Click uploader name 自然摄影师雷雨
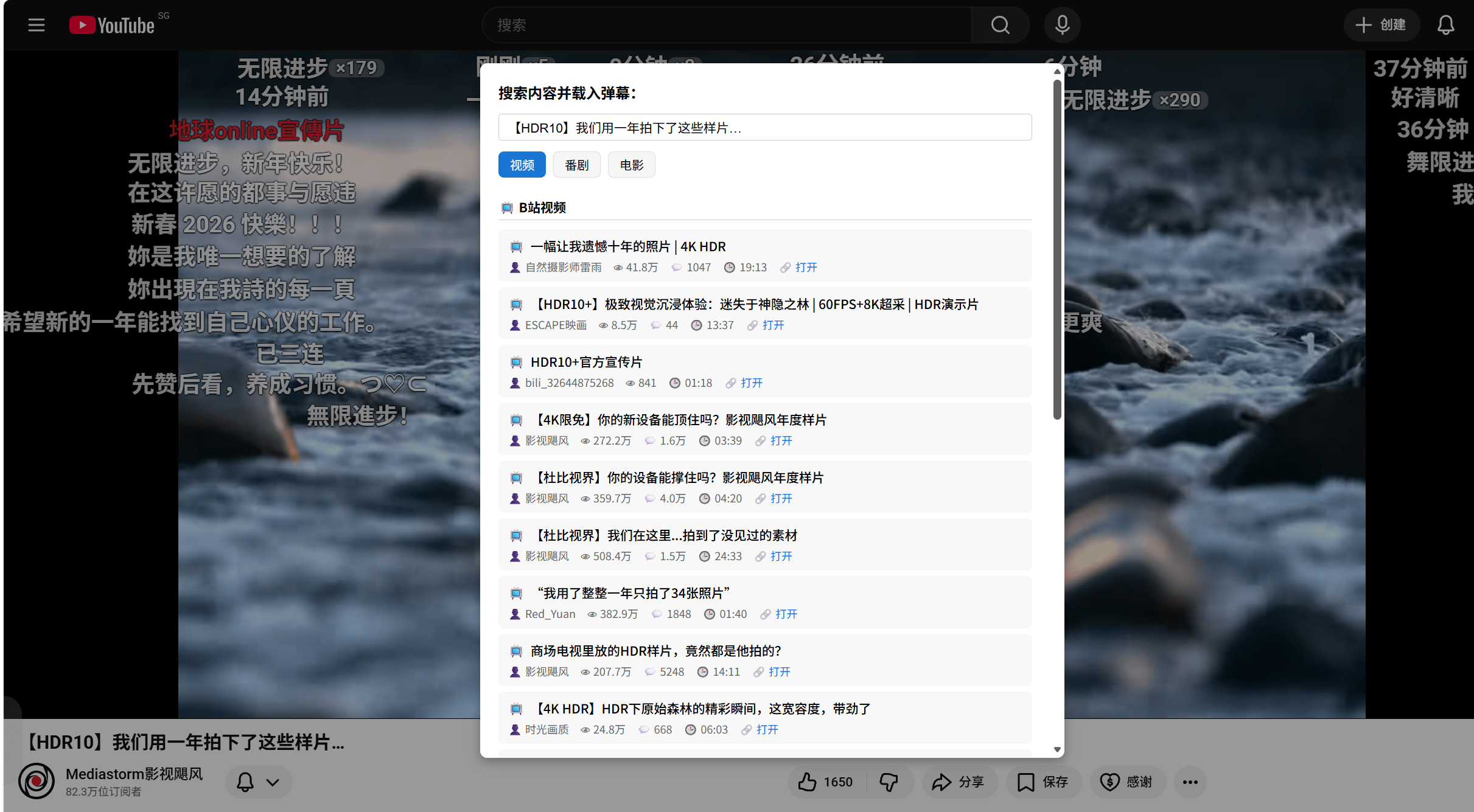 pos(563,268)
